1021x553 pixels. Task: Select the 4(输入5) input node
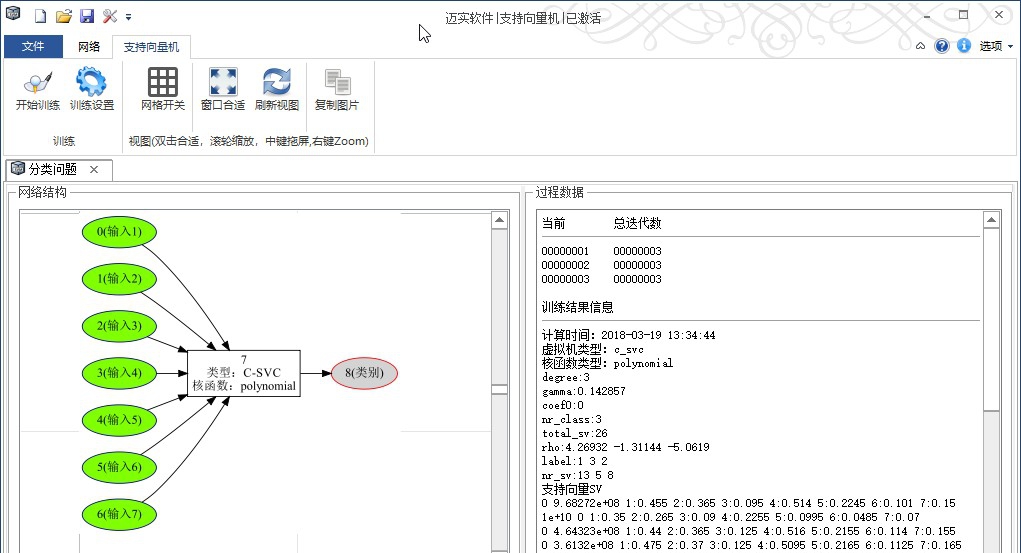pos(119,419)
